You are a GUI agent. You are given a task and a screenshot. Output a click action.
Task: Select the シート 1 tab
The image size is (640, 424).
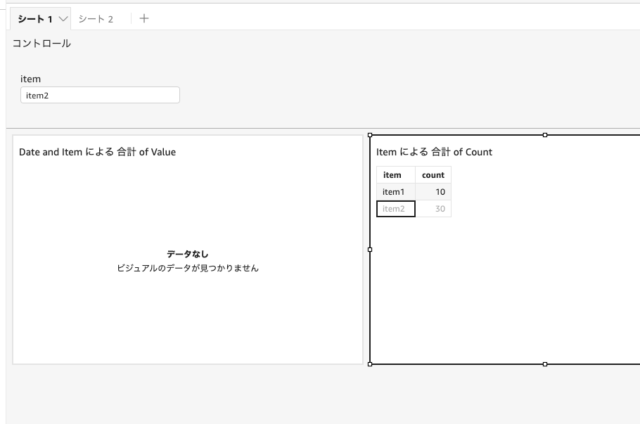coord(35,19)
